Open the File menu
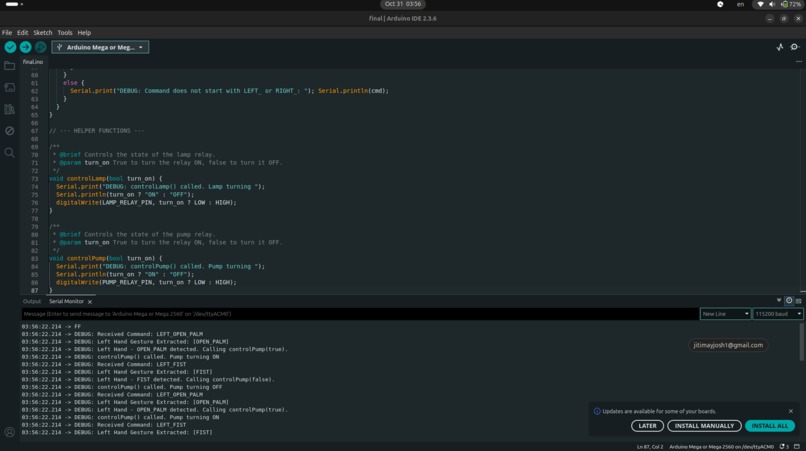 pyautogui.click(x=7, y=32)
